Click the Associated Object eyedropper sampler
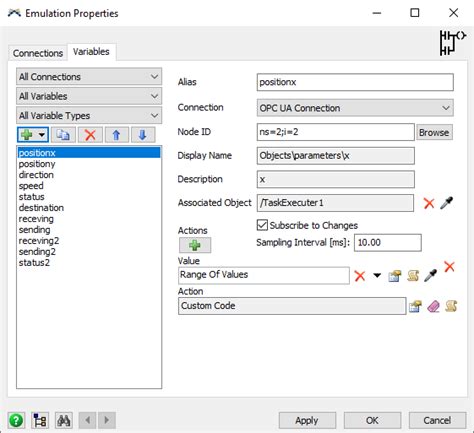Viewport: 474px width, 433px height. pyautogui.click(x=446, y=203)
